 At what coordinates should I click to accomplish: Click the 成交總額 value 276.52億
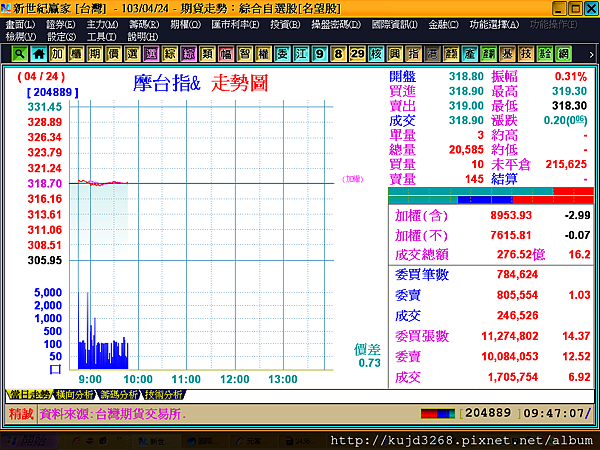521,254
